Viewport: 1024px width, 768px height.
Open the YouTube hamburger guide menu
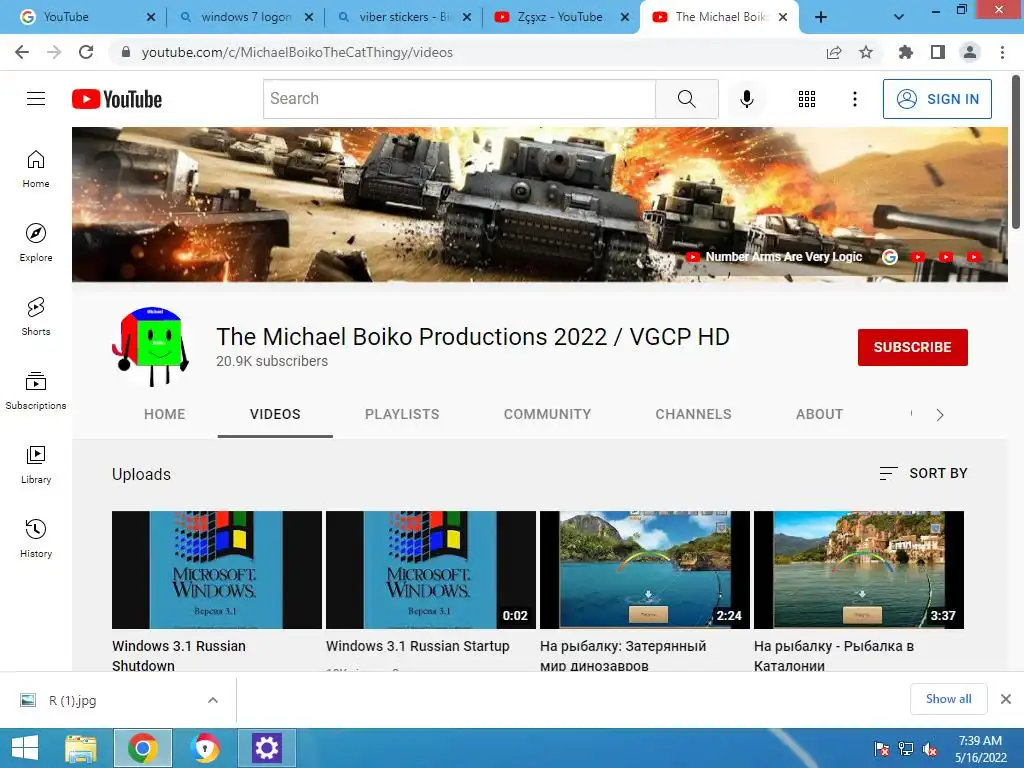point(36,99)
